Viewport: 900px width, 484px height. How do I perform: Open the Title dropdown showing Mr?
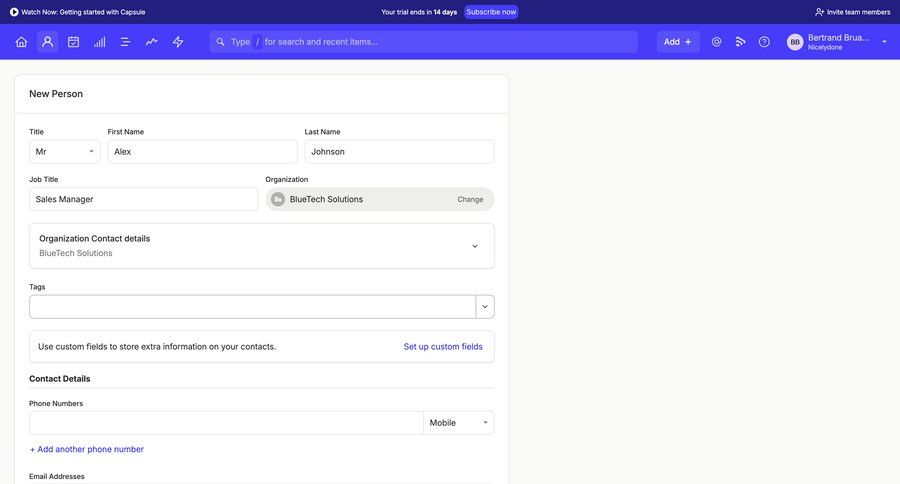(x=64, y=152)
